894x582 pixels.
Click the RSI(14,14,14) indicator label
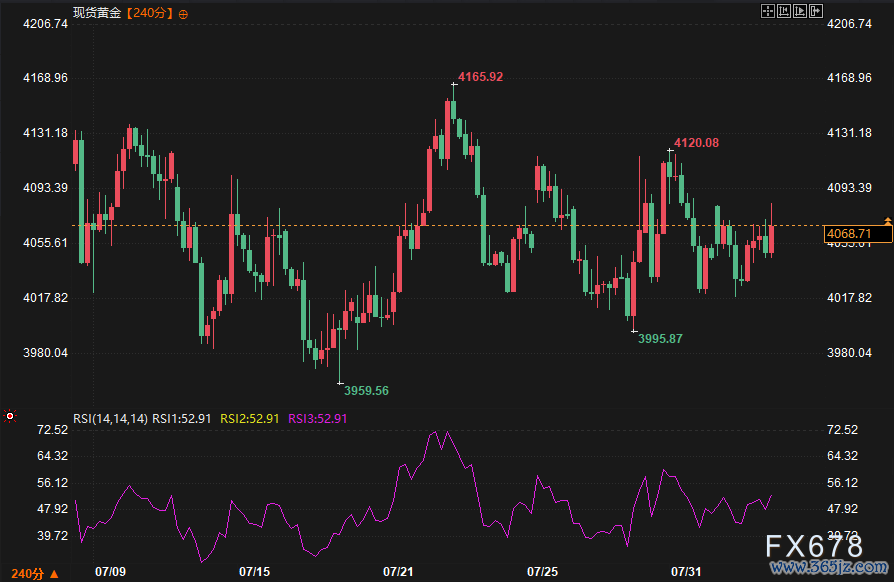point(111,418)
